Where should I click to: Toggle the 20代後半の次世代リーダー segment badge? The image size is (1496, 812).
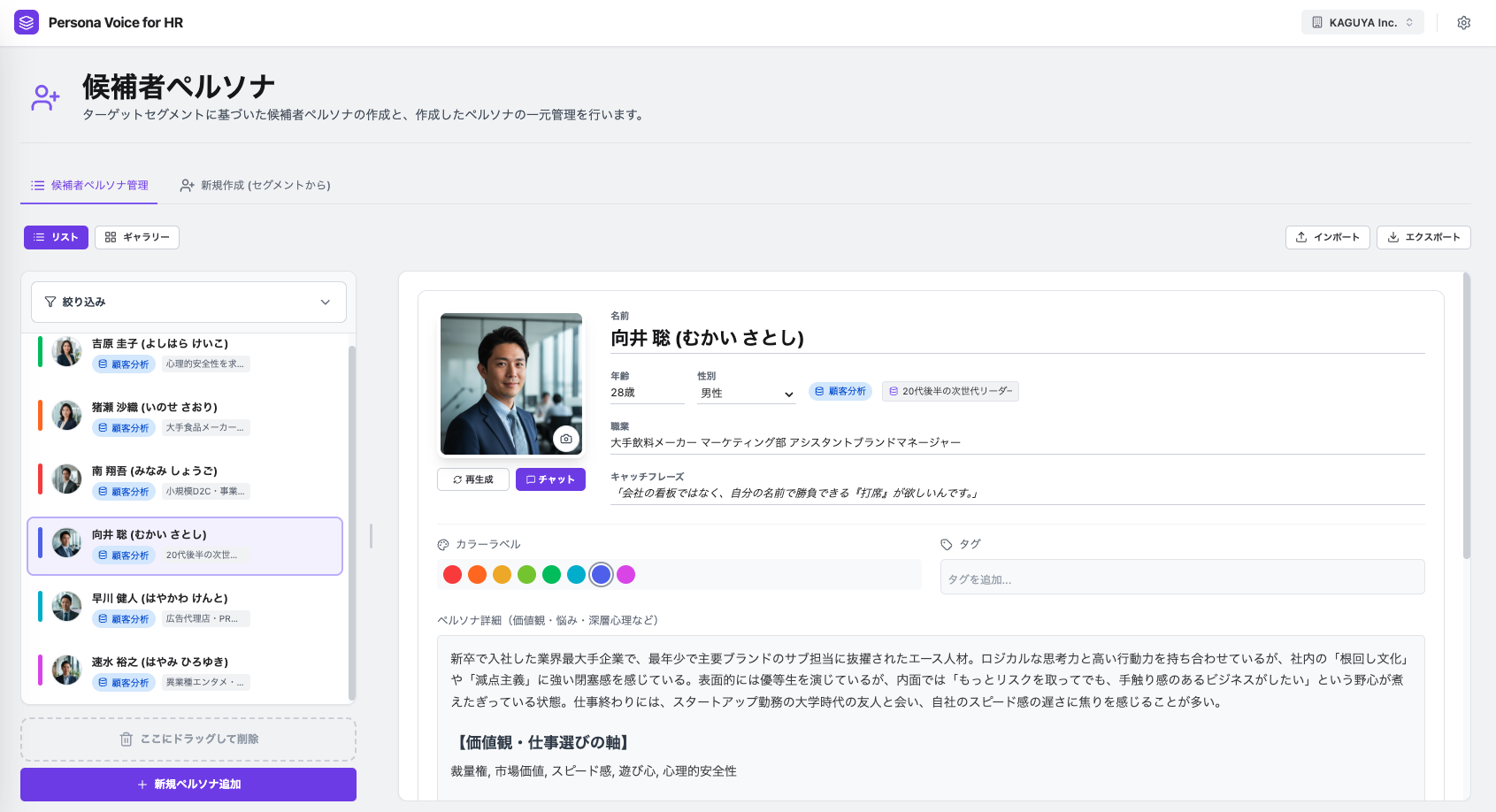pyautogui.click(x=950, y=391)
